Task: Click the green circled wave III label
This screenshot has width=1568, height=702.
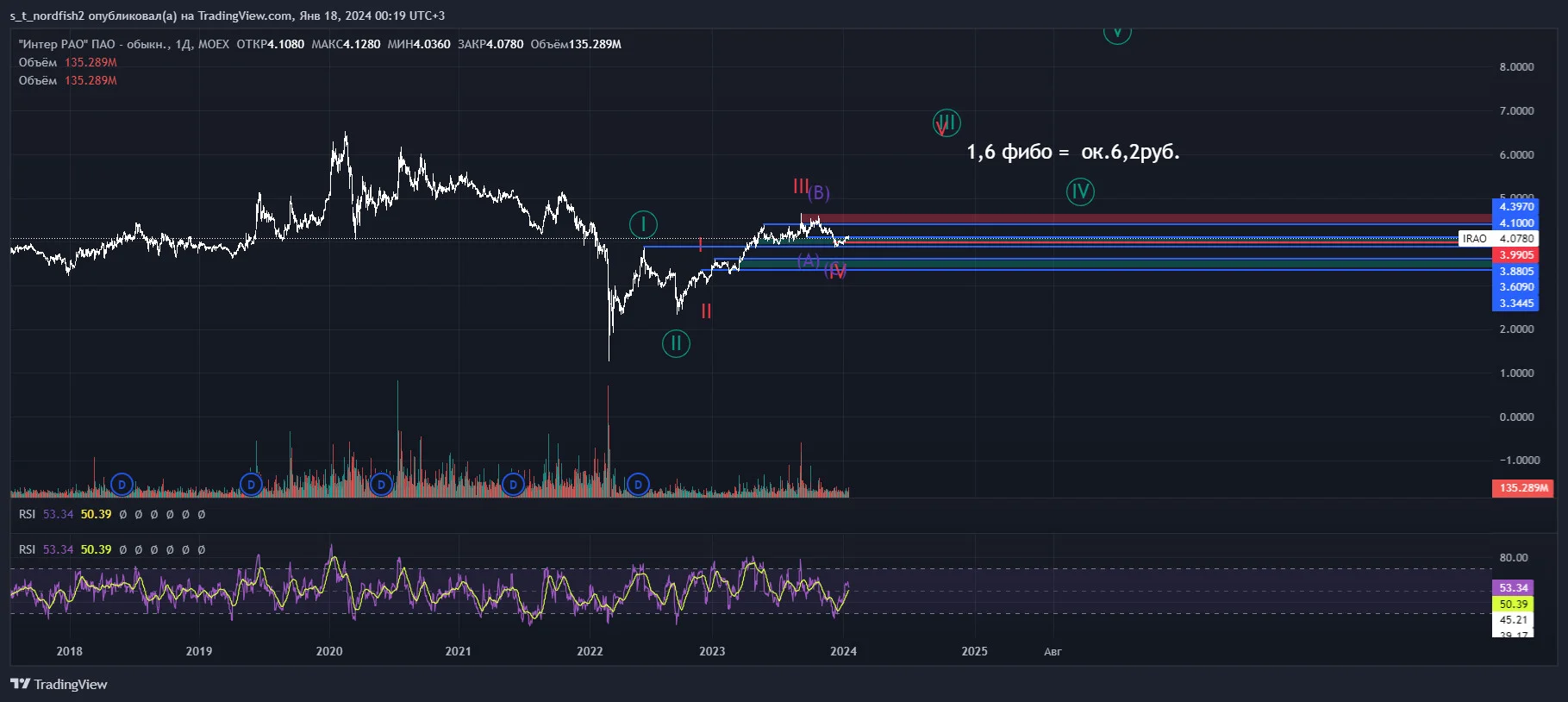Action: (946, 122)
